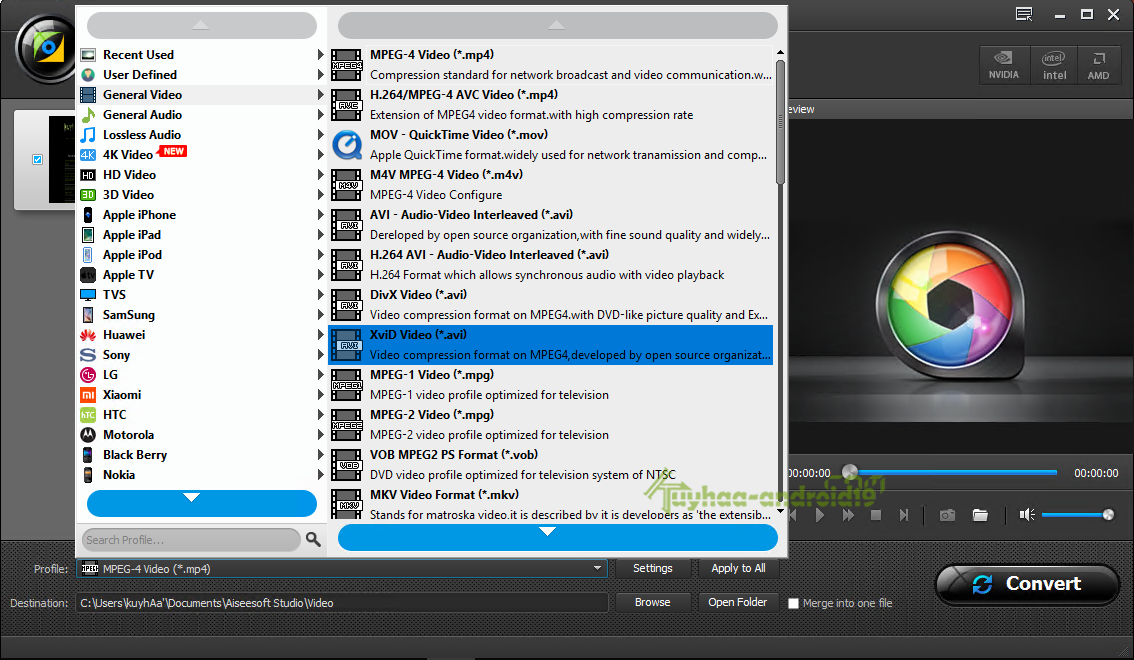Screen dimensions: 1134x660
Task: Click the Open Folder button
Action: [738, 602]
